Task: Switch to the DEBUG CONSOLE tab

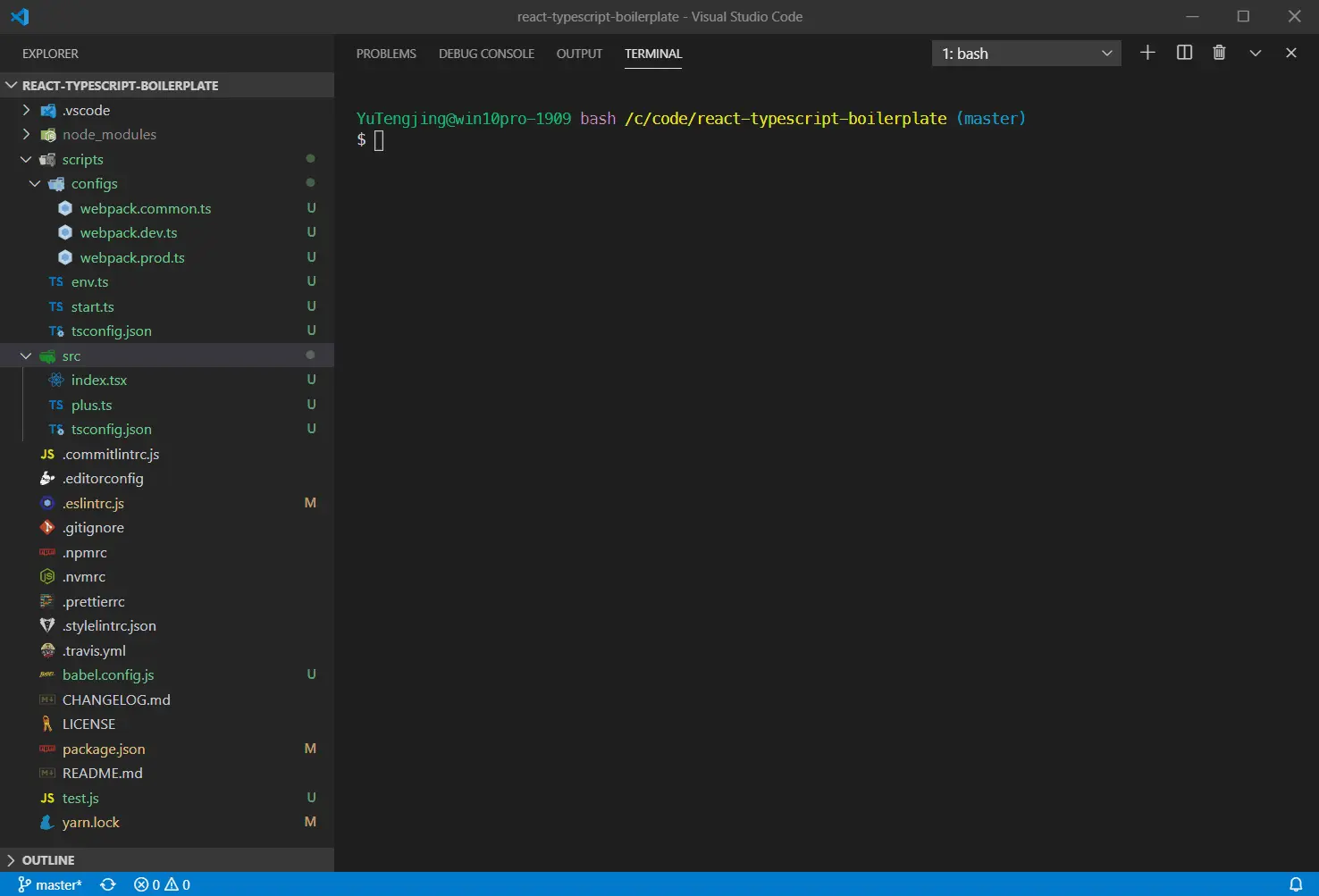Action: click(486, 54)
